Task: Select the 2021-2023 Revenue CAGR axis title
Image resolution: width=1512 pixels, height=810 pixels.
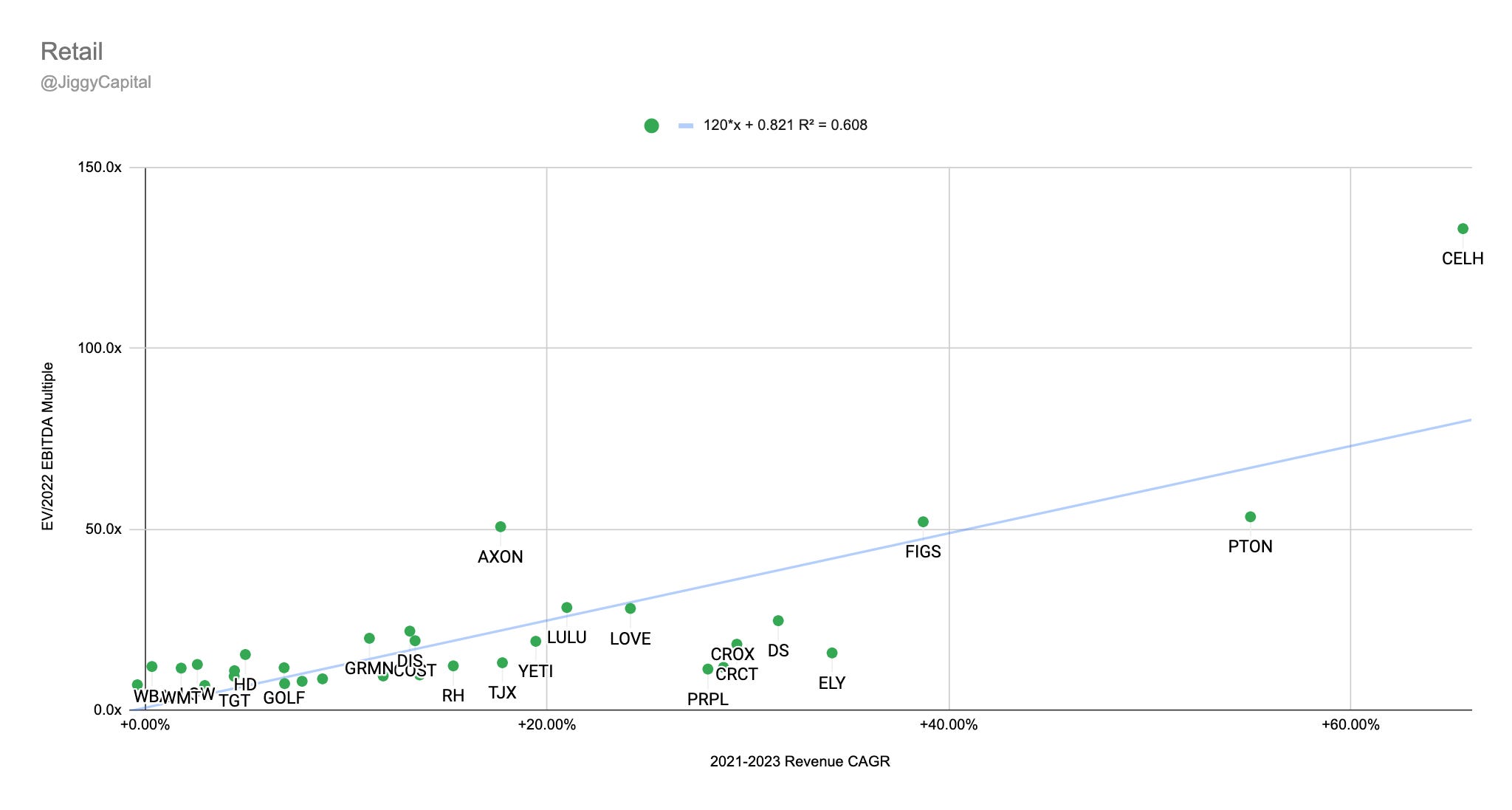Action: (800, 761)
